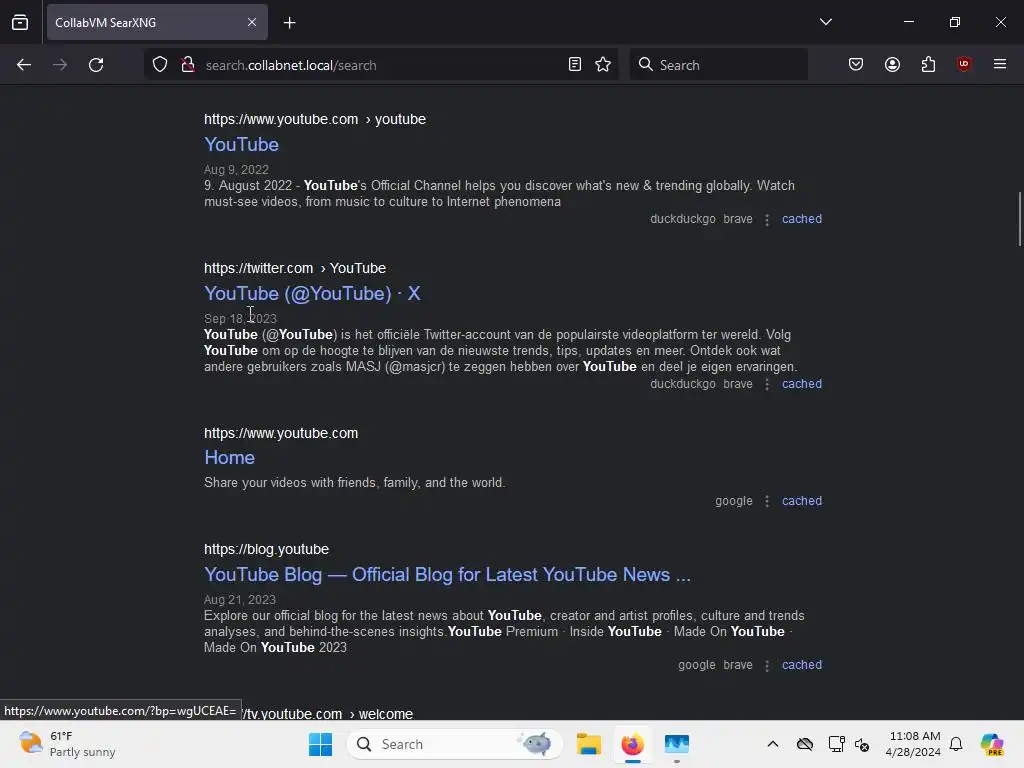Open cached link for Twitter result
The width and height of the screenshot is (1024, 768).
click(802, 384)
